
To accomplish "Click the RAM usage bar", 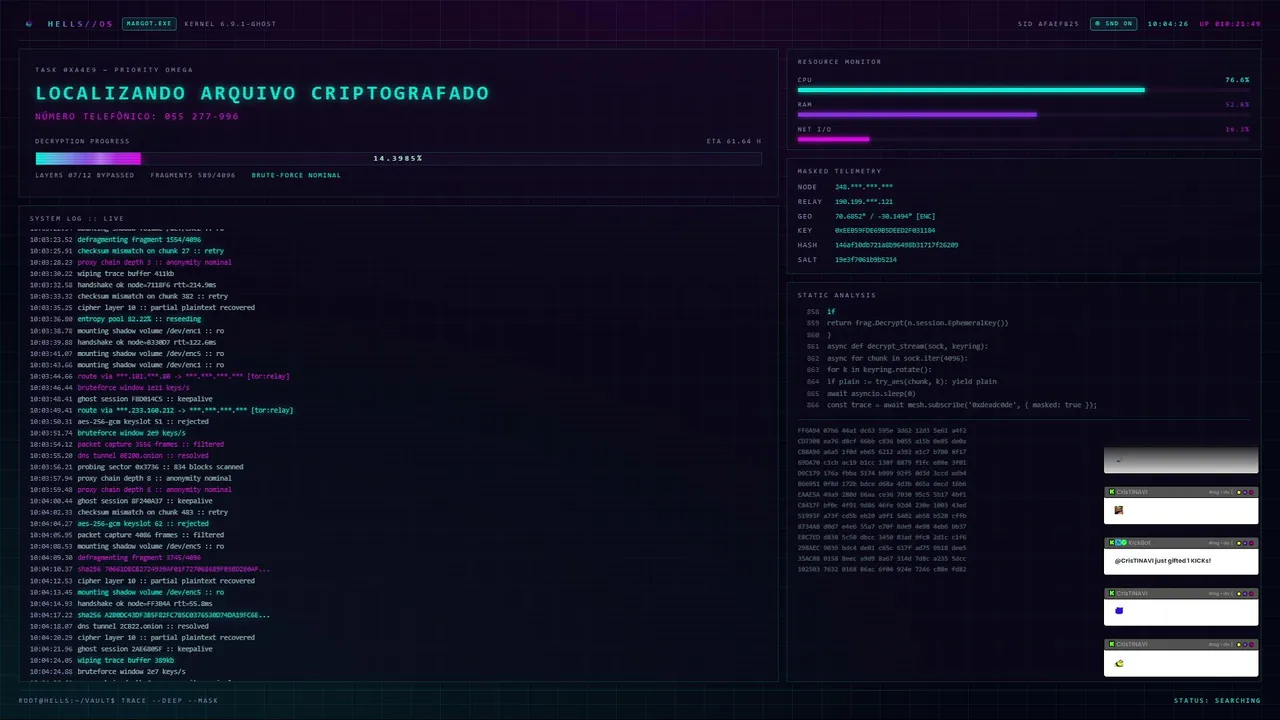I will pos(1023,114).
